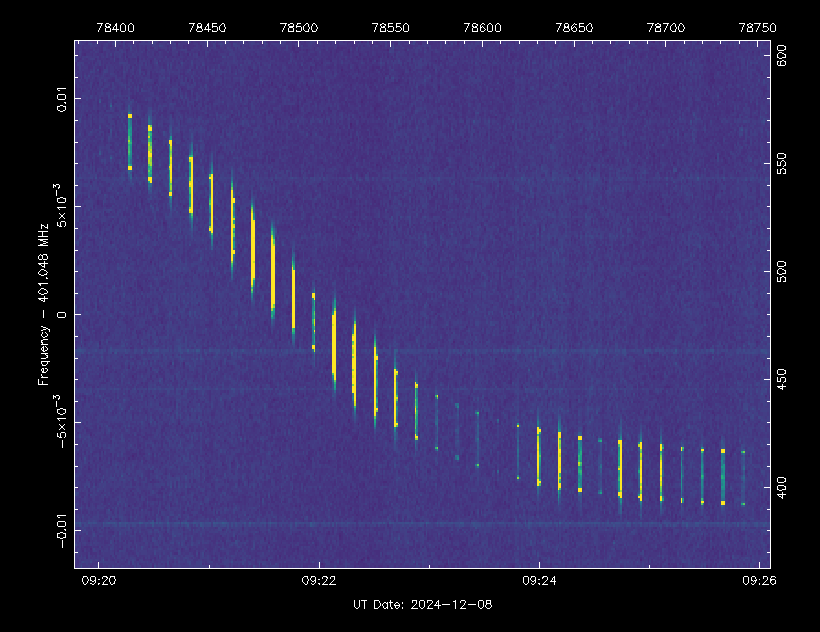Click the 09:22 time tick label
The width and height of the screenshot is (820, 632).
[318, 580]
